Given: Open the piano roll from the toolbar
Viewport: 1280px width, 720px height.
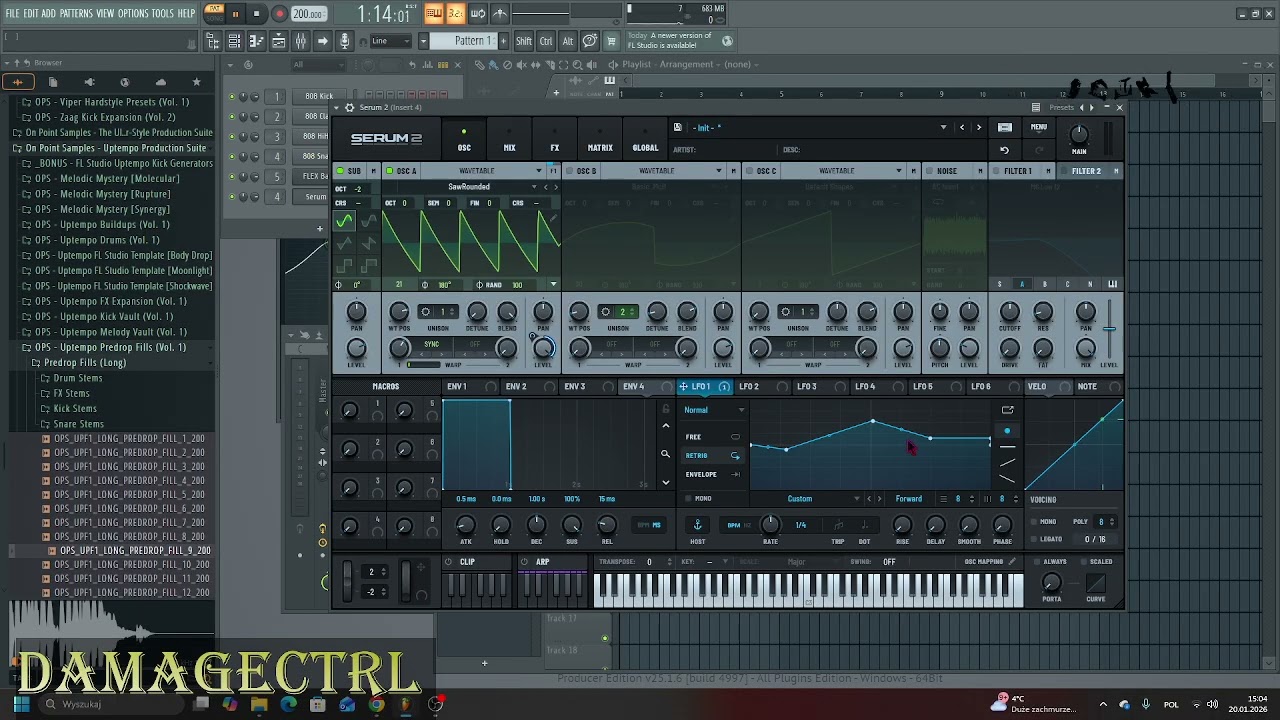Looking at the screenshot, I should (x=256, y=41).
